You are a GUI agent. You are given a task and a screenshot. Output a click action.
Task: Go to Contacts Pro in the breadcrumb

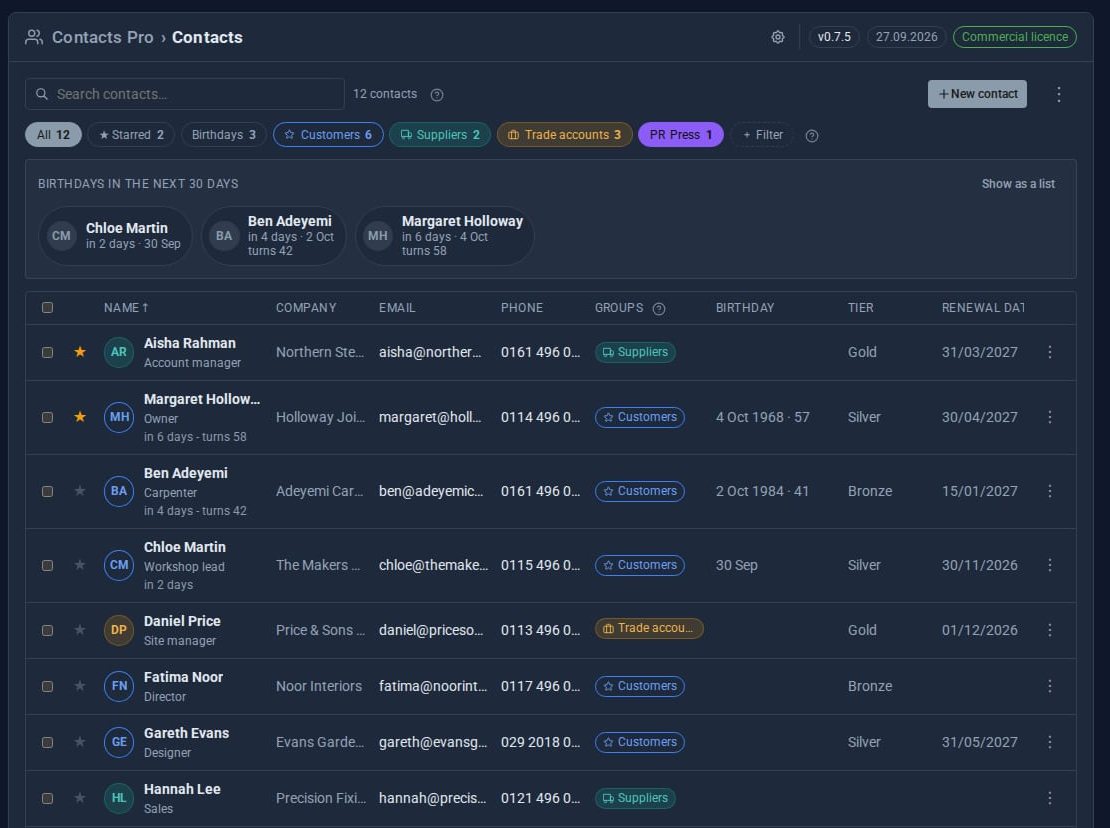pyautogui.click(x=103, y=38)
